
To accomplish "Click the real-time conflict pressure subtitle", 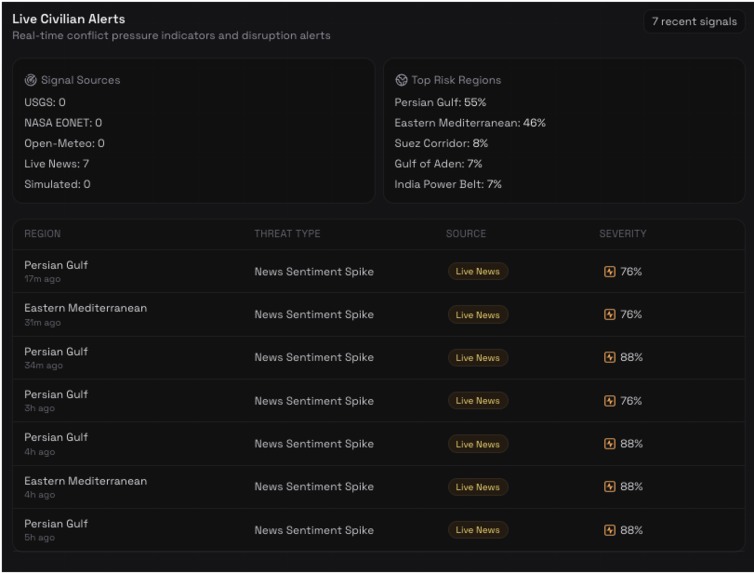I will tap(171, 36).
